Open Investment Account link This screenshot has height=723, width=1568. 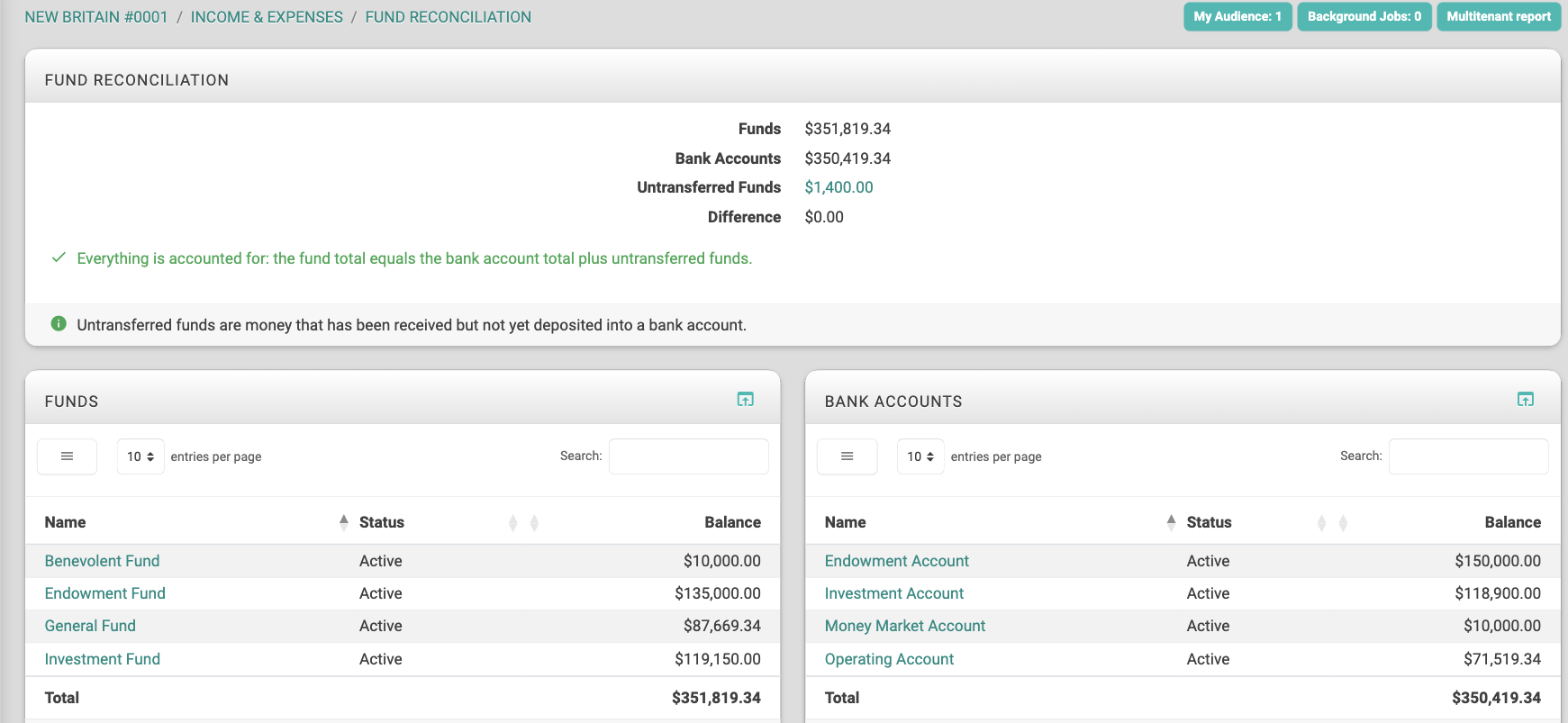pyautogui.click(x=894, y=593)
